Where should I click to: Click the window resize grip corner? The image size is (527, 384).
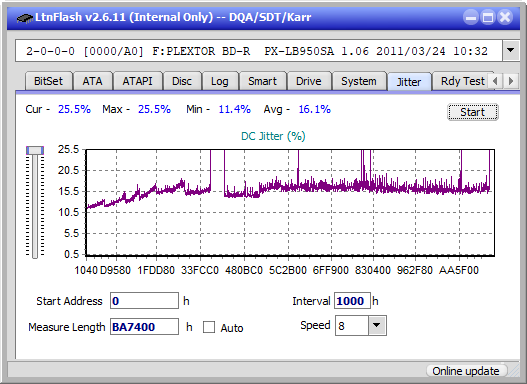pos(514,371)
